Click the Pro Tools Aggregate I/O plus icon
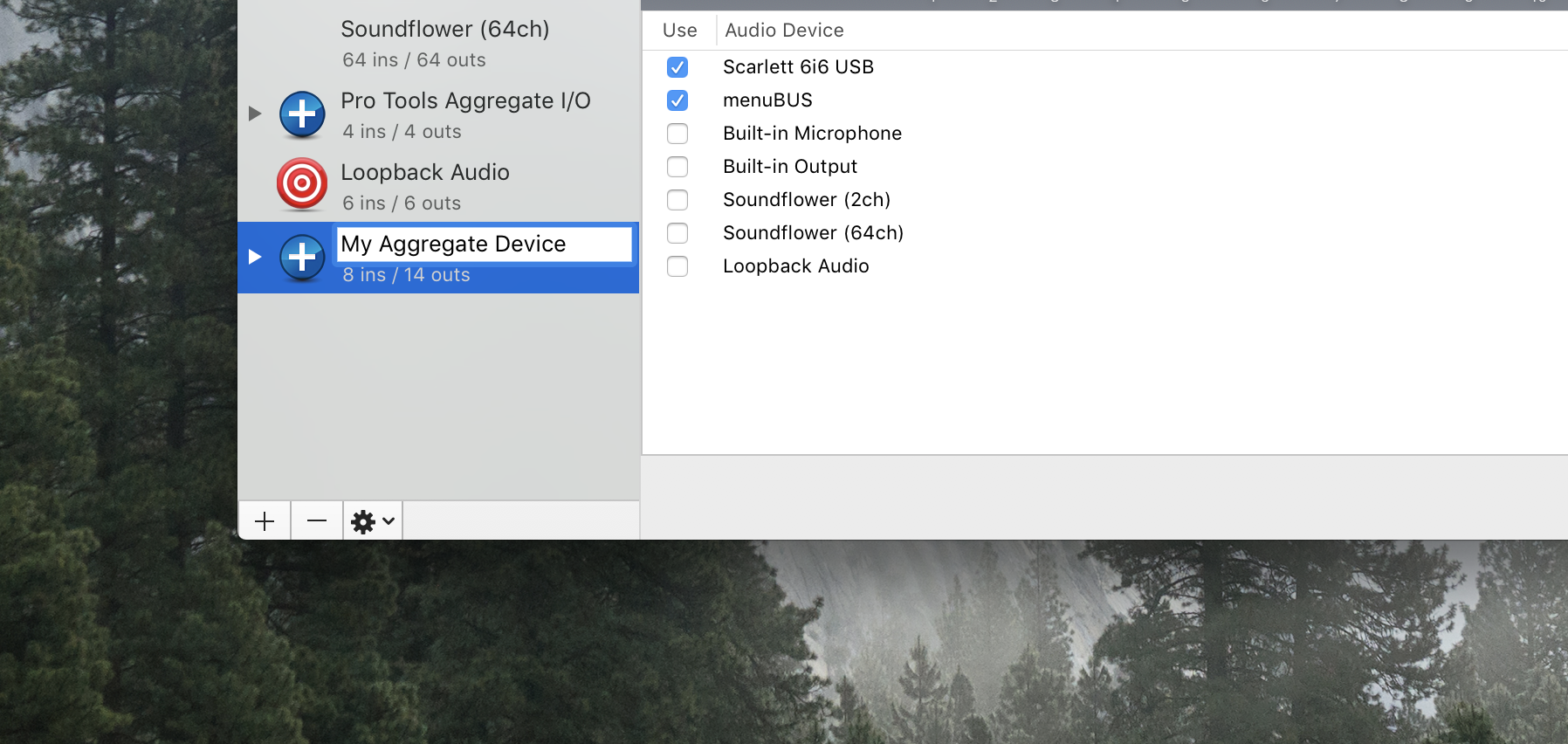 [302, 114]
